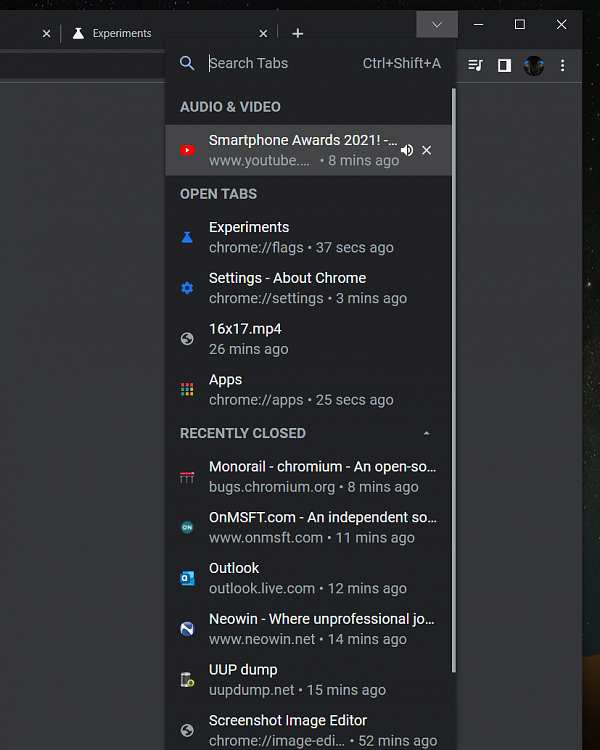
Task: Reopen UUP dump closed tab
Action: (308, 679)
